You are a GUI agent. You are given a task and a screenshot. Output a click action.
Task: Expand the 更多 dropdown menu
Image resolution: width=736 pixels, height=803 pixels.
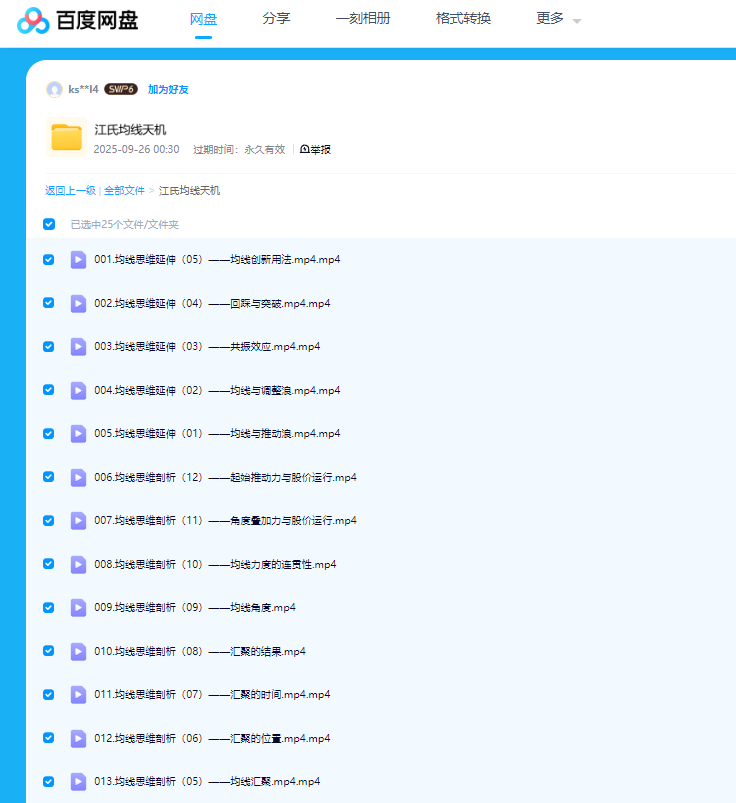point(557,19)
